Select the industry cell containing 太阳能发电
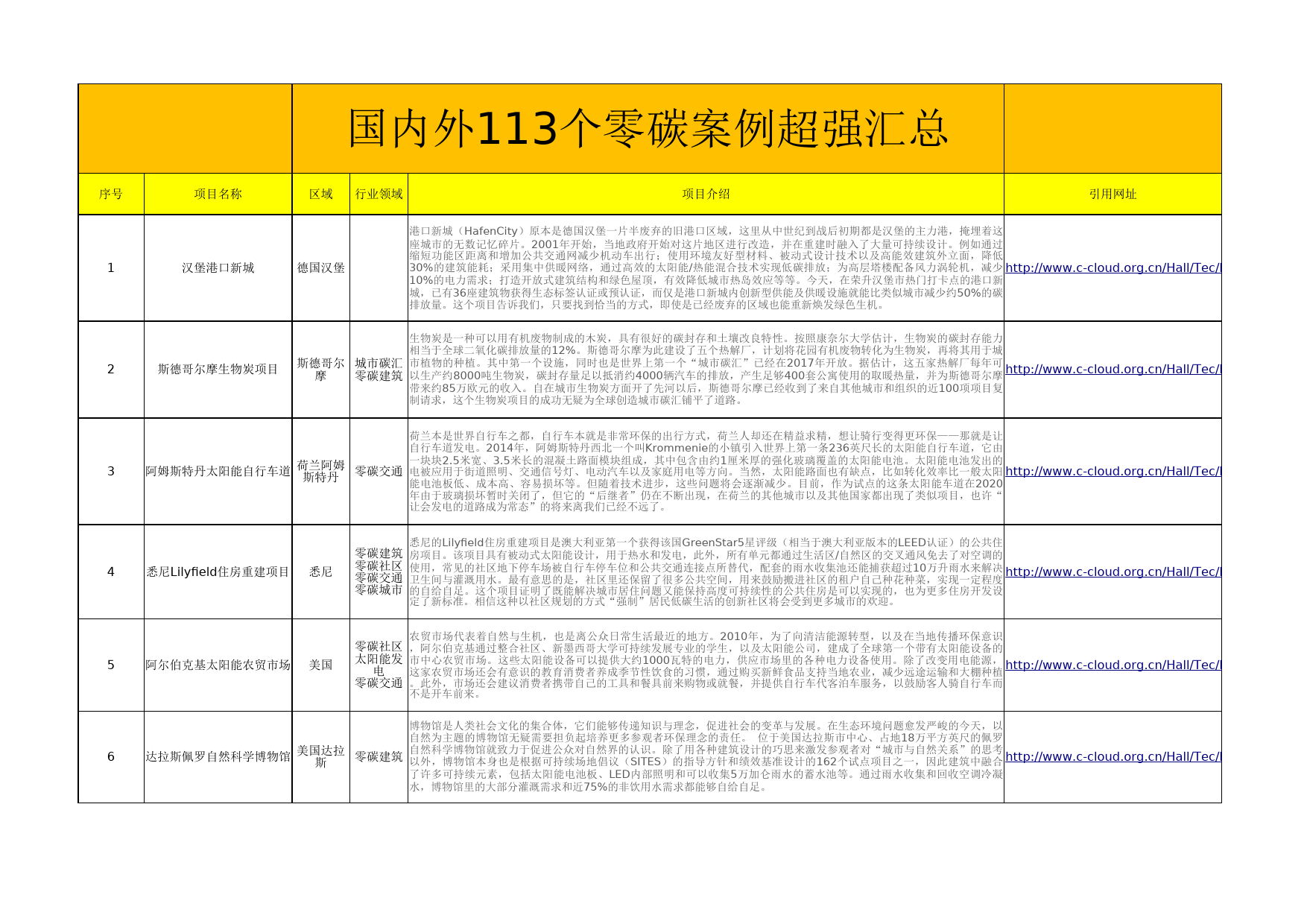The height and width of the screenshot is (924, 1307). 379,665
